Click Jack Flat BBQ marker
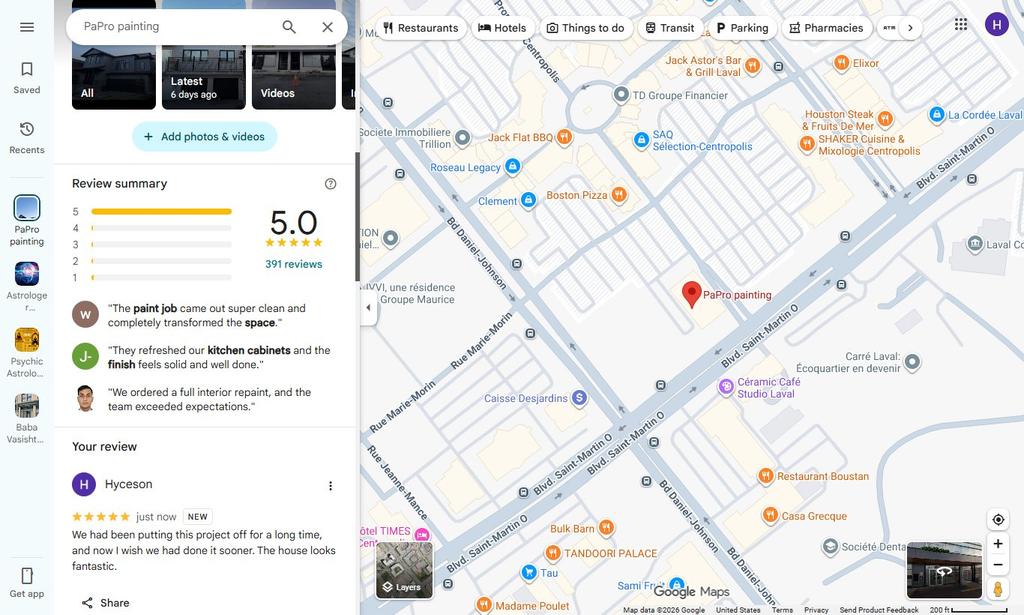The height and width of the screenshot is (615, 1024). click(x=564, y=137)
